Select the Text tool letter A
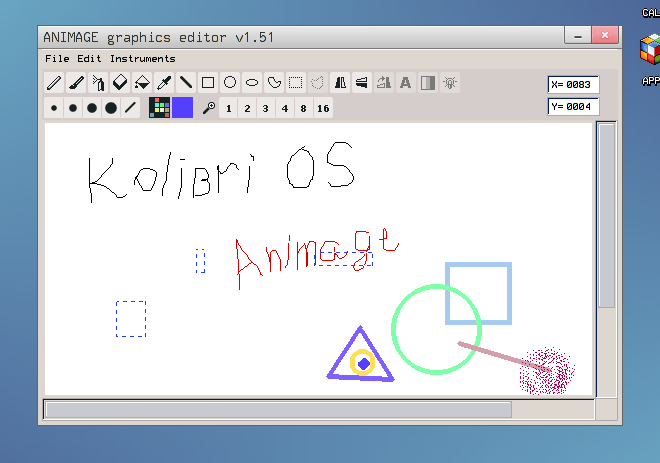This screenshot has width=660, height=463. [x=406, y=82]
